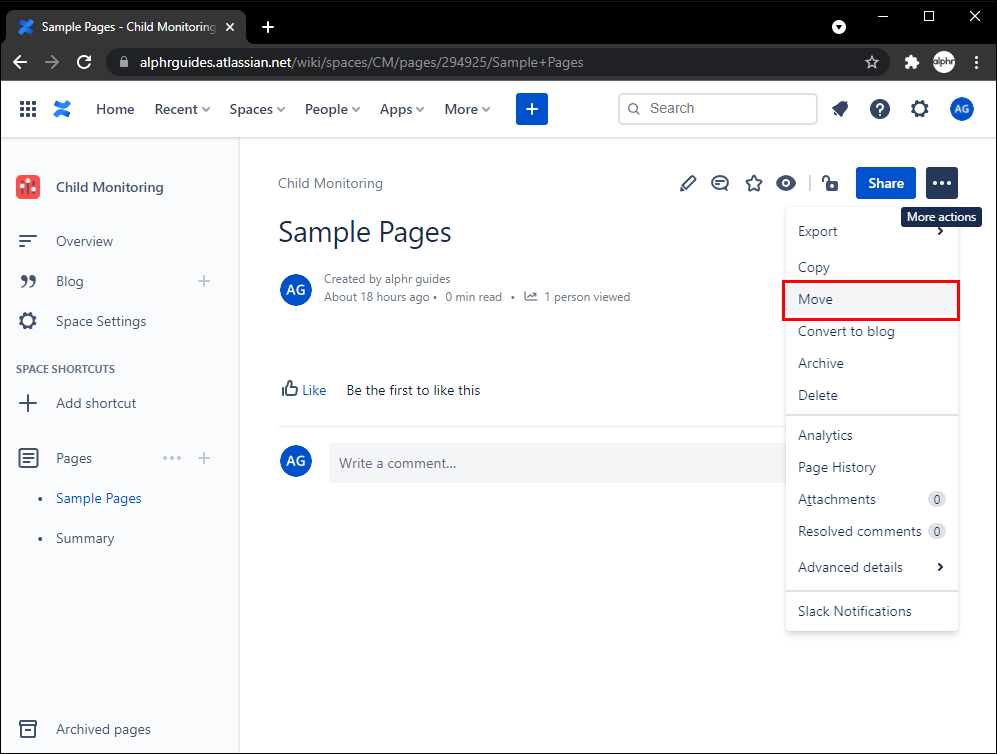Toggle Like on this page

point(304,390)
